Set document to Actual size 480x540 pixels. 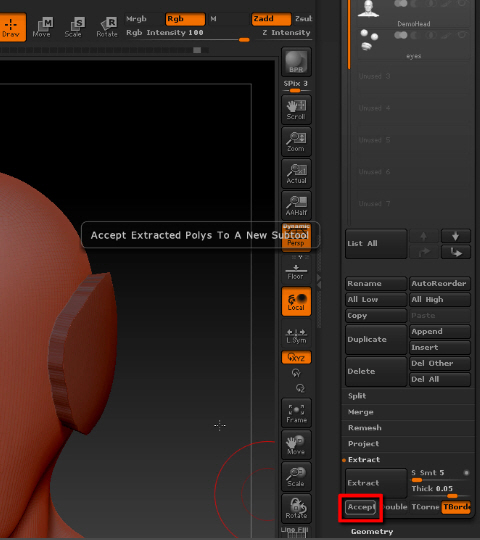[x=296, y=174]
